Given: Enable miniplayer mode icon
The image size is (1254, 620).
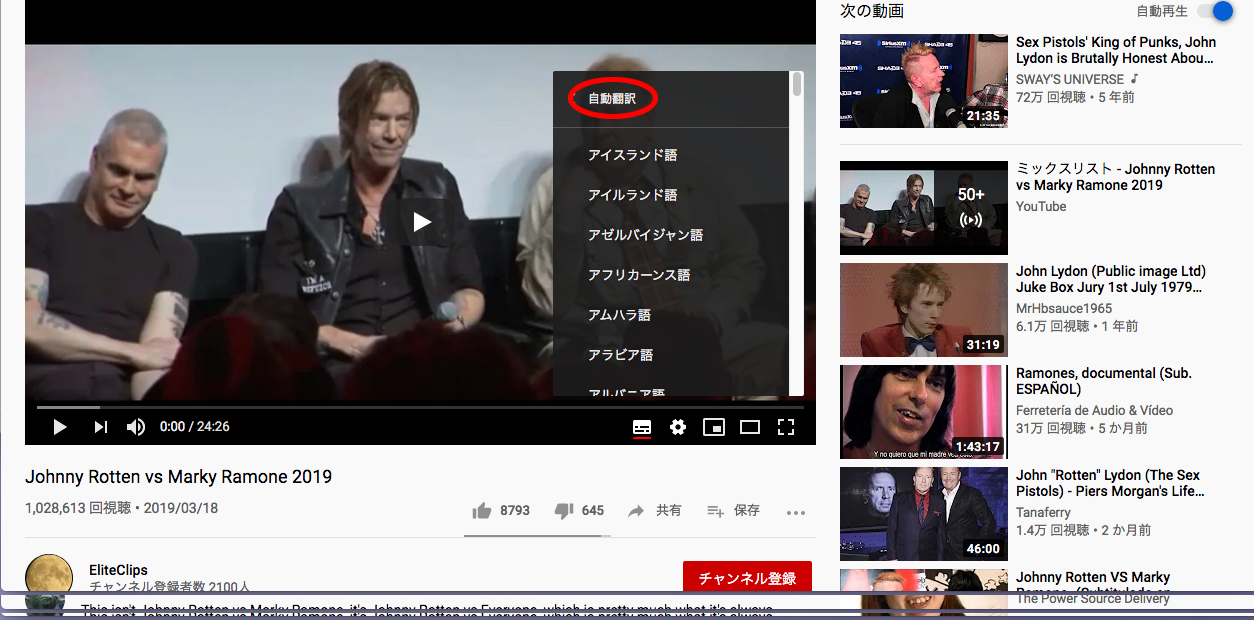Looking at the screenshot, I should [x=714, y=427].
